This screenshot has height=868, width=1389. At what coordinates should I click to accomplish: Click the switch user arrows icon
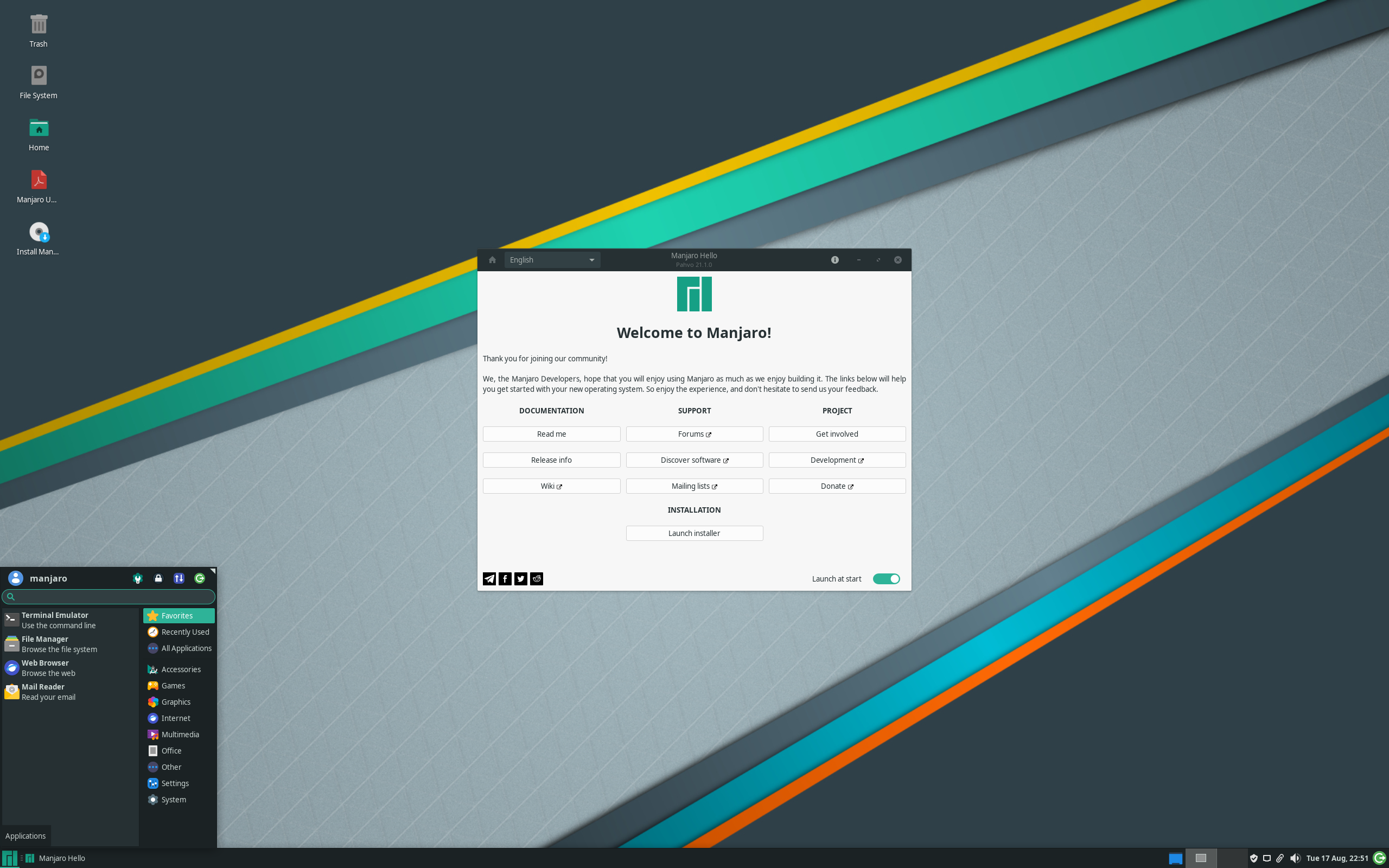pos(179,578)
